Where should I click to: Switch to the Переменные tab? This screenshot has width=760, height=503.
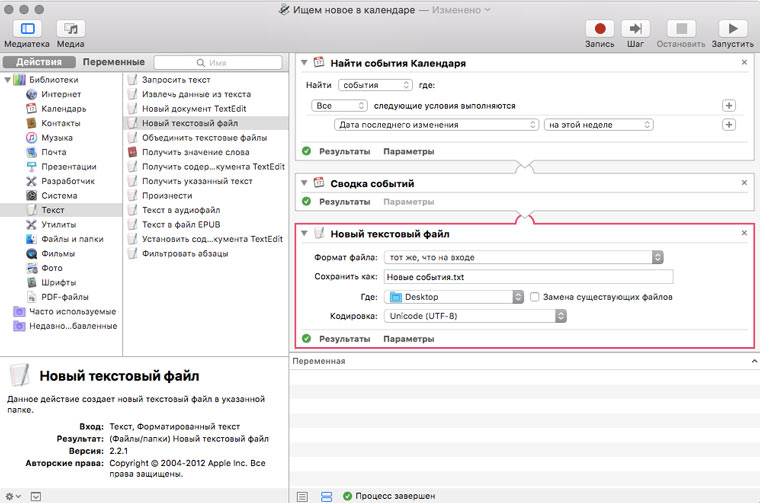113,62
